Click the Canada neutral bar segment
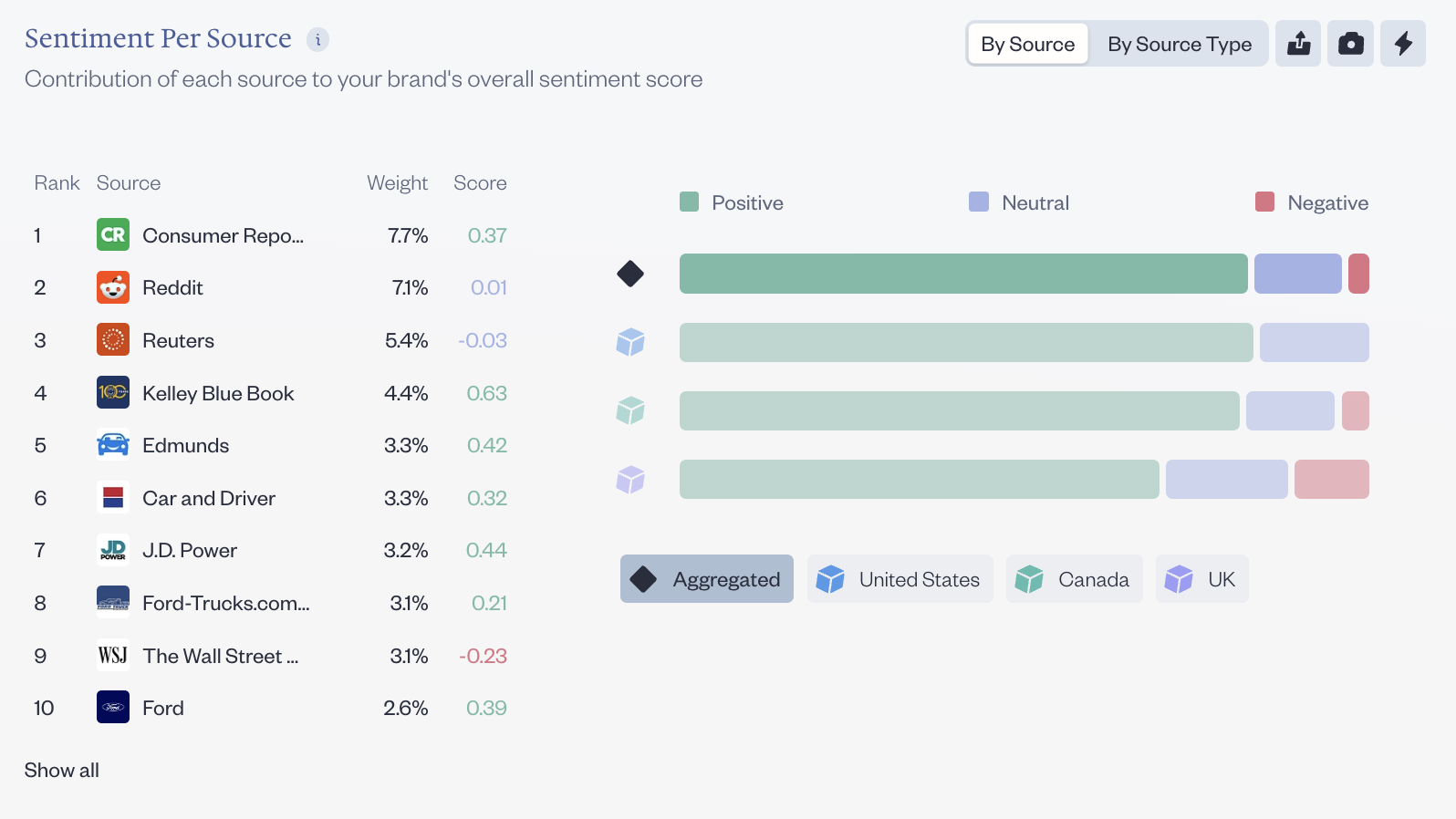 1290,410
